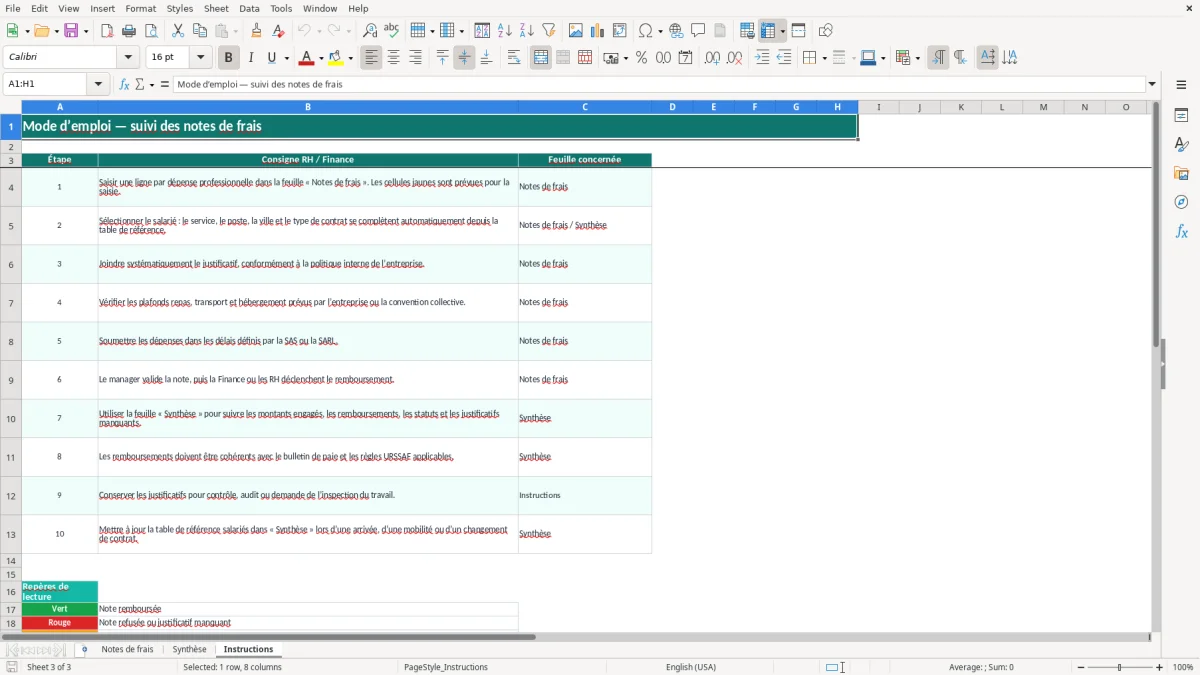Open the Font Color dropdown arrow
The image size is (1200, 675).
322,58
